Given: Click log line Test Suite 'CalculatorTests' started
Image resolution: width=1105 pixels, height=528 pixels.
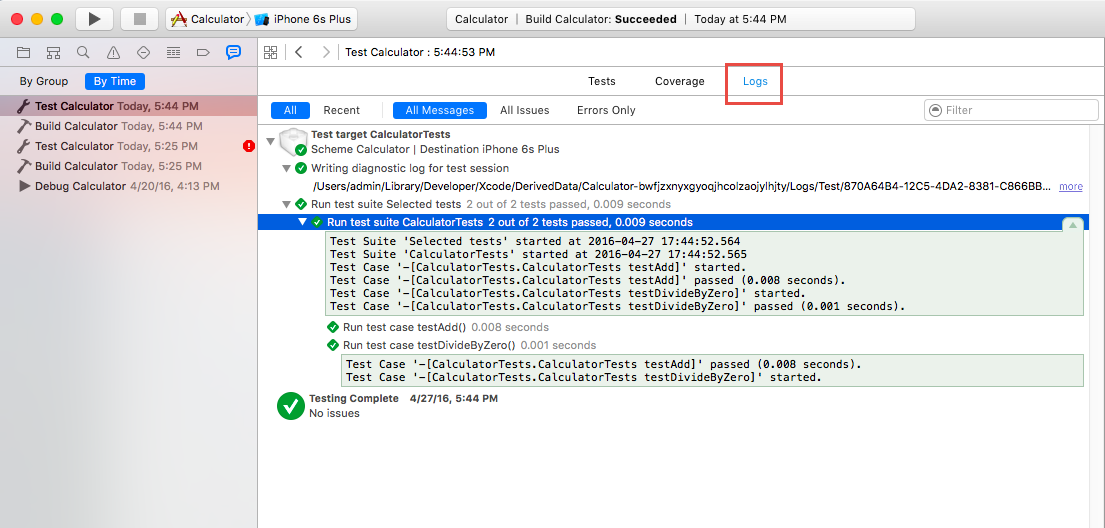Looking at the screenshot, I should 538,254.
